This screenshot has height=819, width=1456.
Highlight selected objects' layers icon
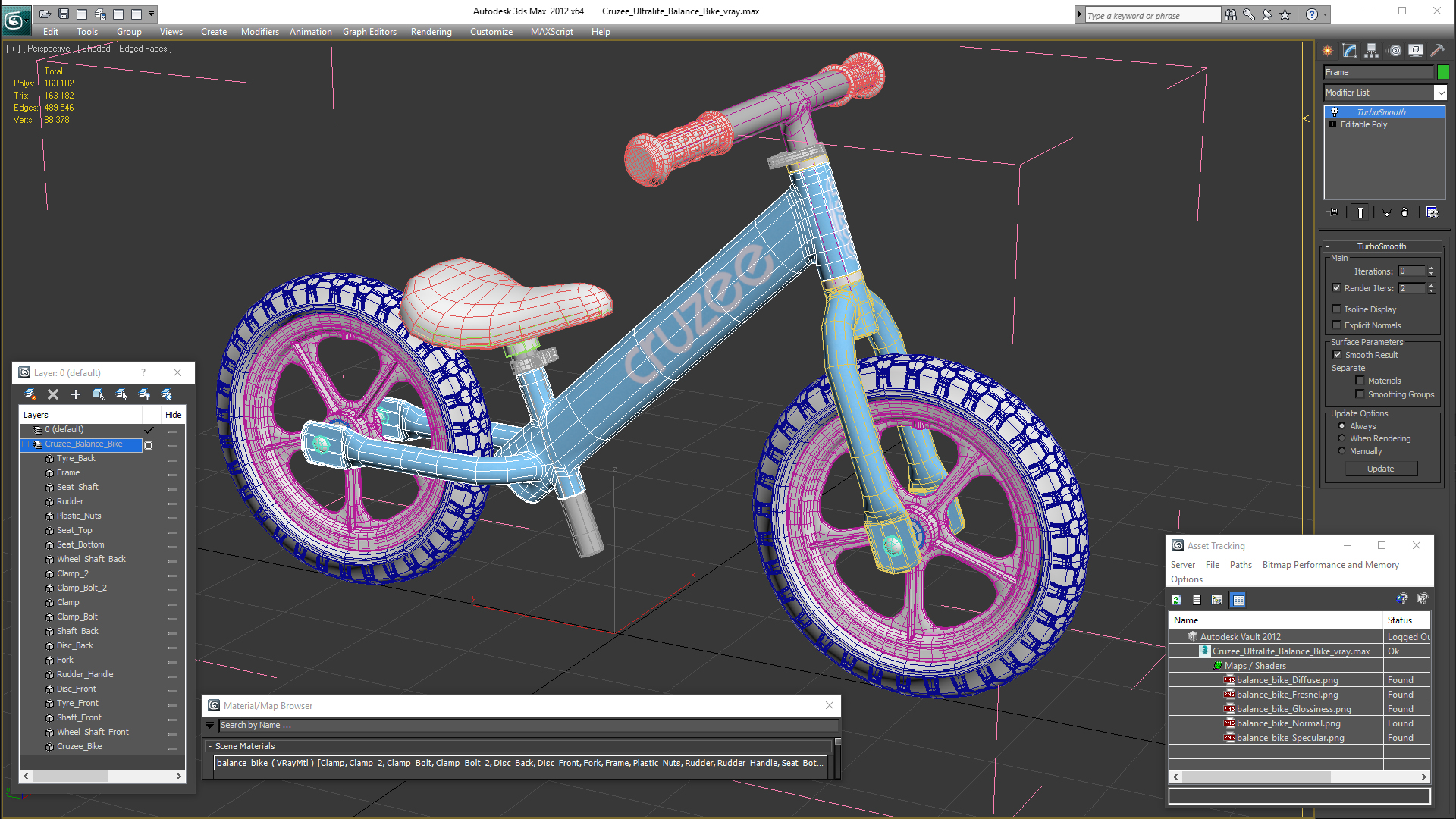pyautogui.click(x=121, y=394)
